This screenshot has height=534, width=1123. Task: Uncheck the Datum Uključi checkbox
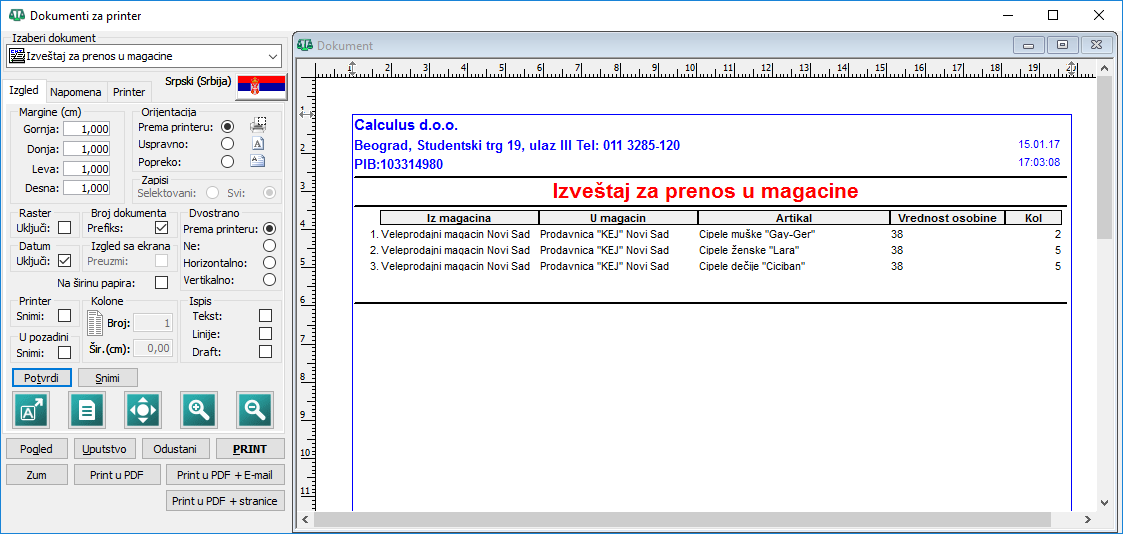tap(64, 260)
